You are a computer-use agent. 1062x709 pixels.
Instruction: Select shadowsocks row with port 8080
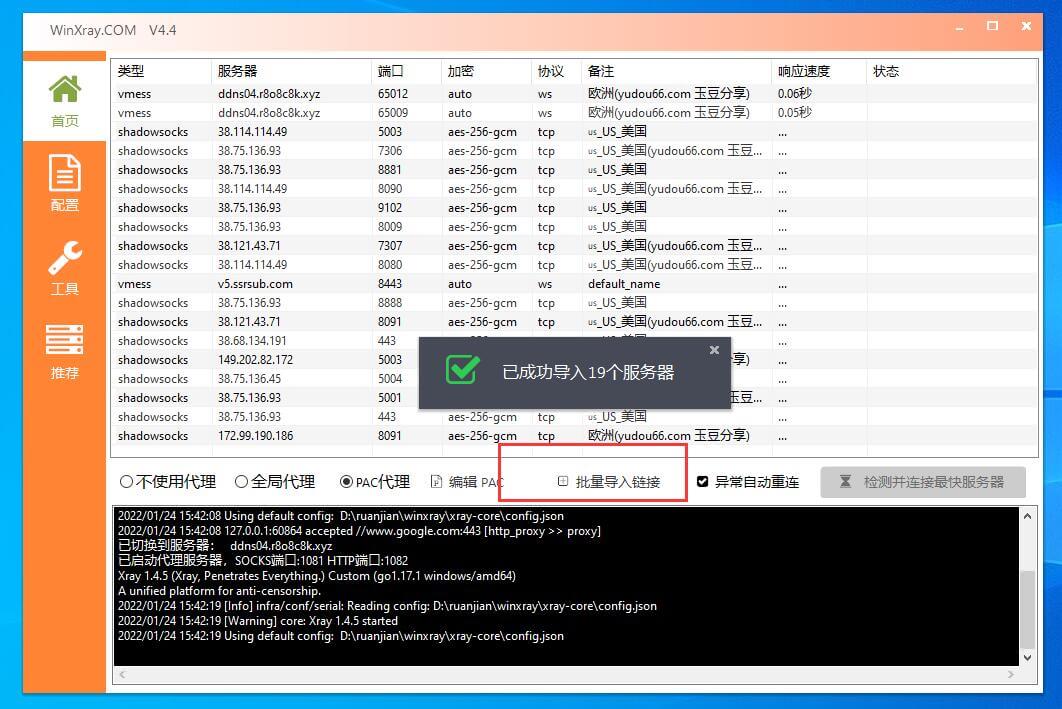click(x=574, y=264)
